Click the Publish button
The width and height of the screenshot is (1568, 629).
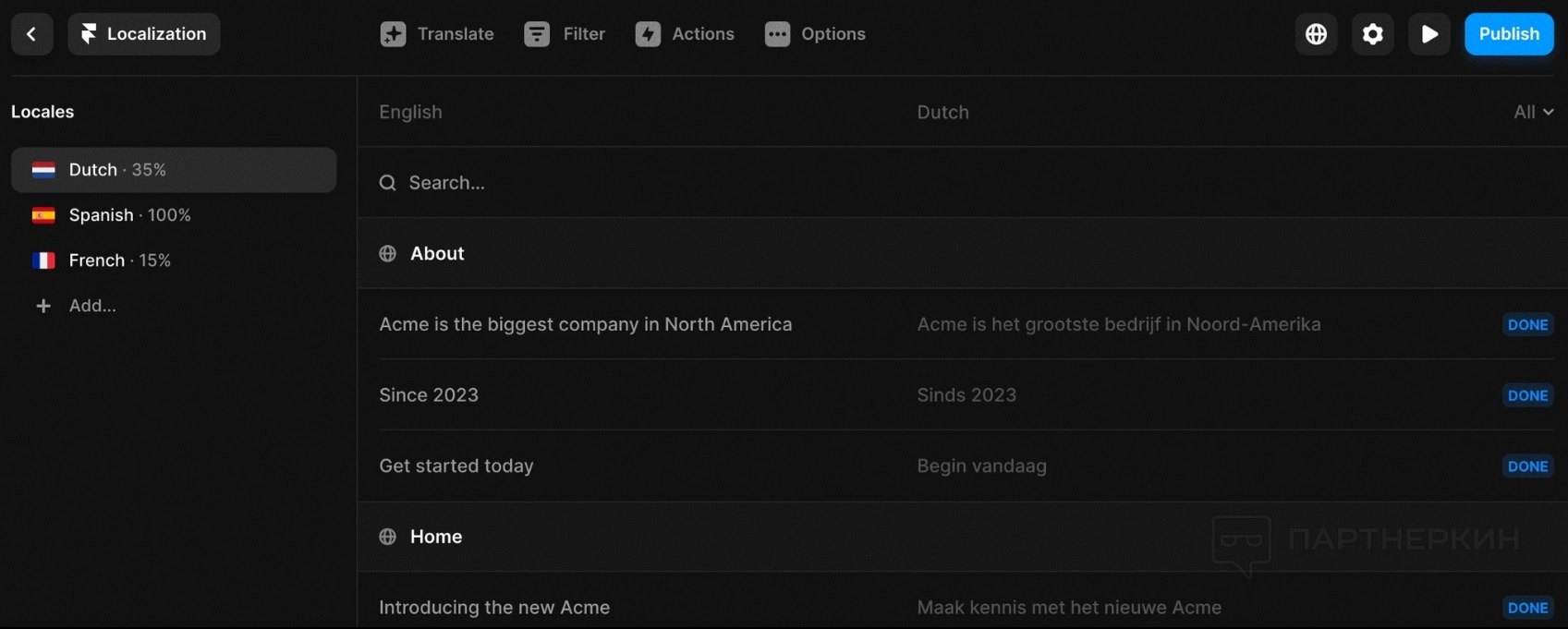click(x=1508, y=34)
